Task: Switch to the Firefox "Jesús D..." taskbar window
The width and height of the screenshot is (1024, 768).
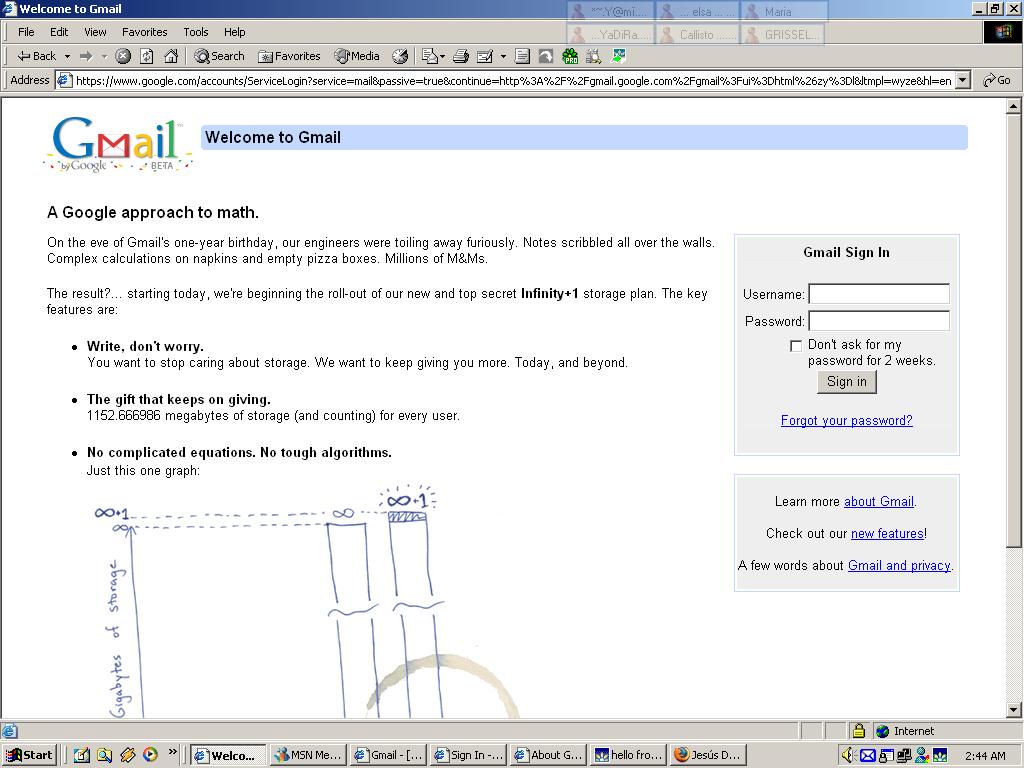Action: tap(709, 755)
